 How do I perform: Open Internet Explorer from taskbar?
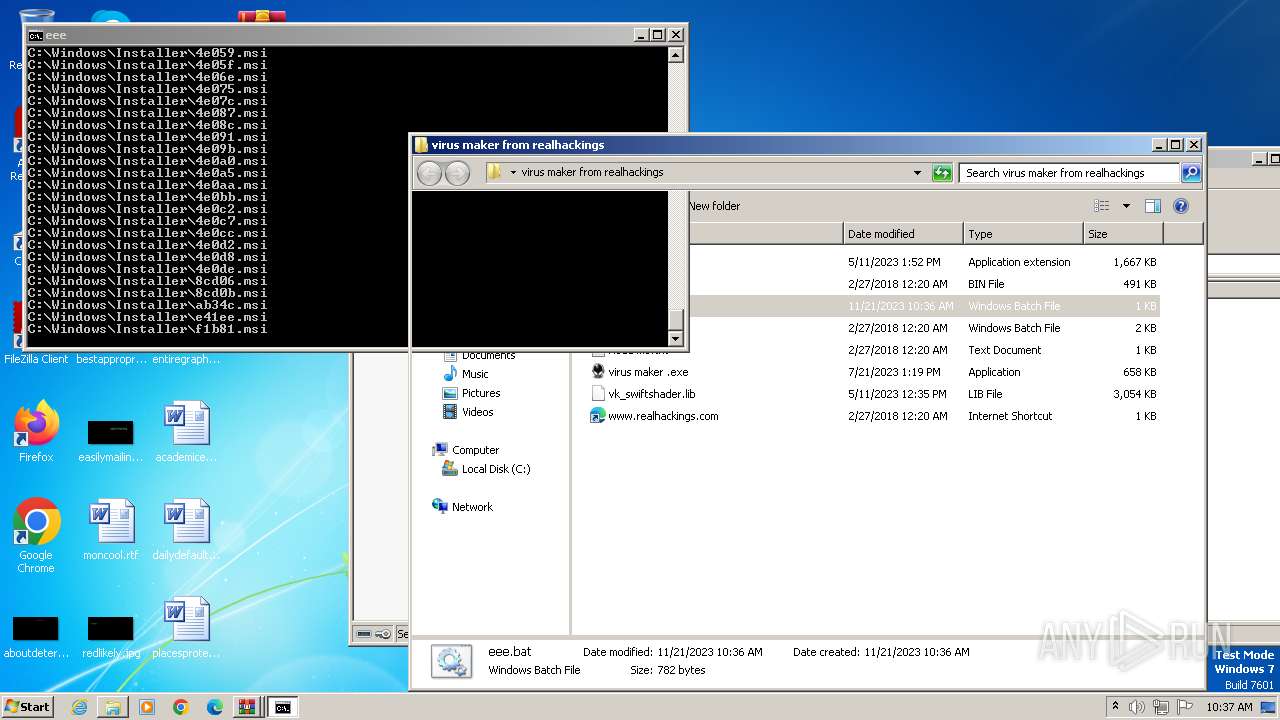tap(79, 707)
